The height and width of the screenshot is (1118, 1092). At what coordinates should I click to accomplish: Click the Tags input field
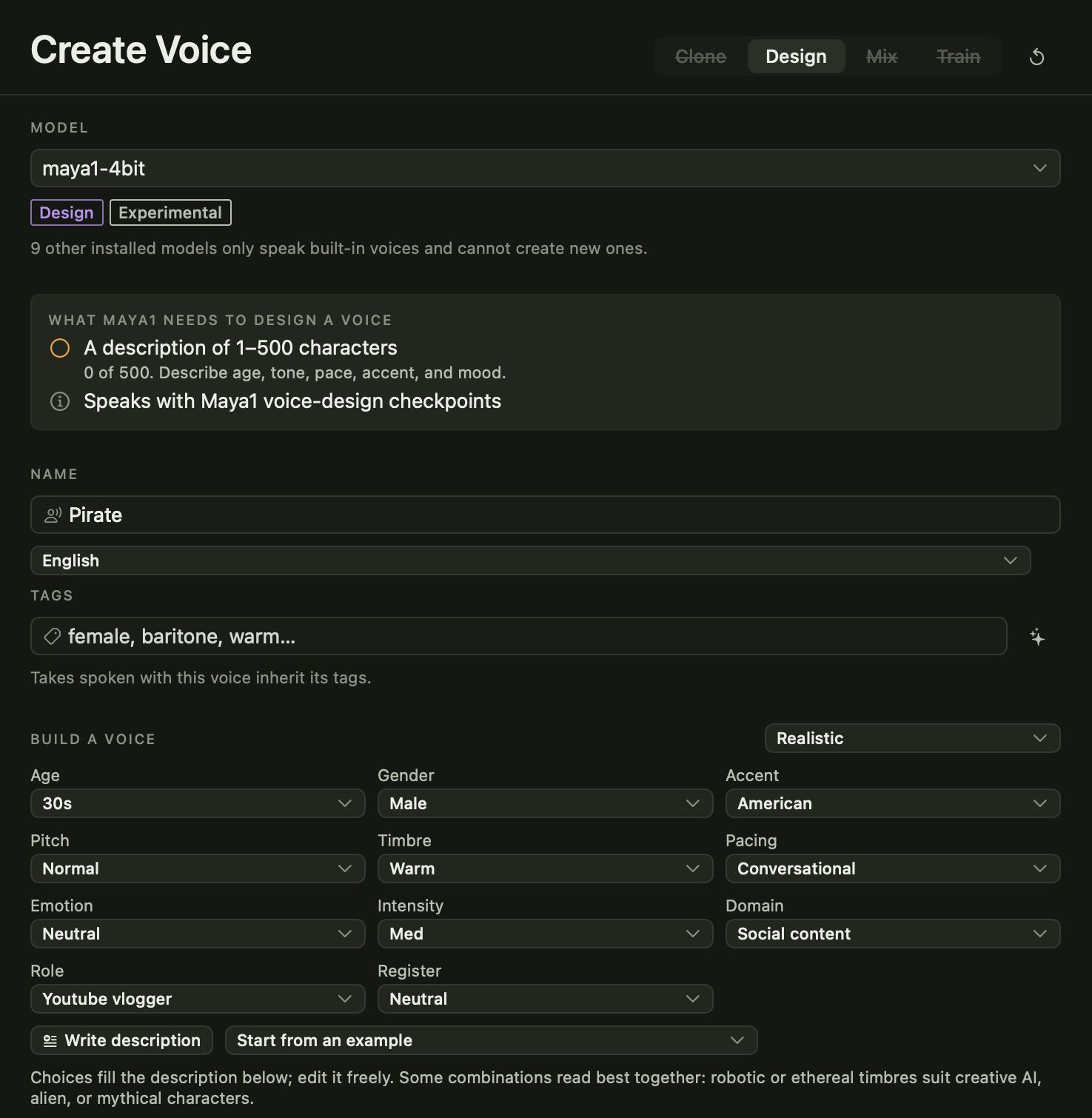click(x=518, y=636)
